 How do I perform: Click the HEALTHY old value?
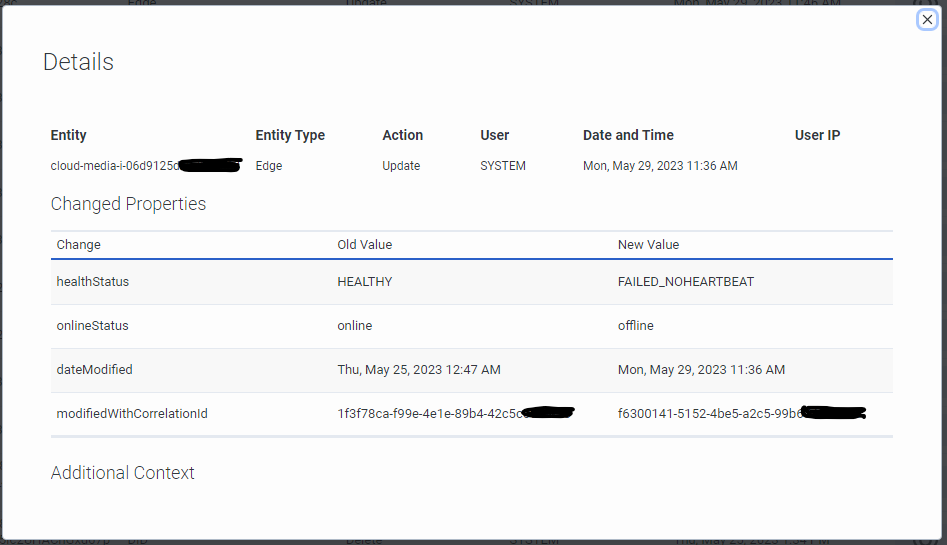365,282
